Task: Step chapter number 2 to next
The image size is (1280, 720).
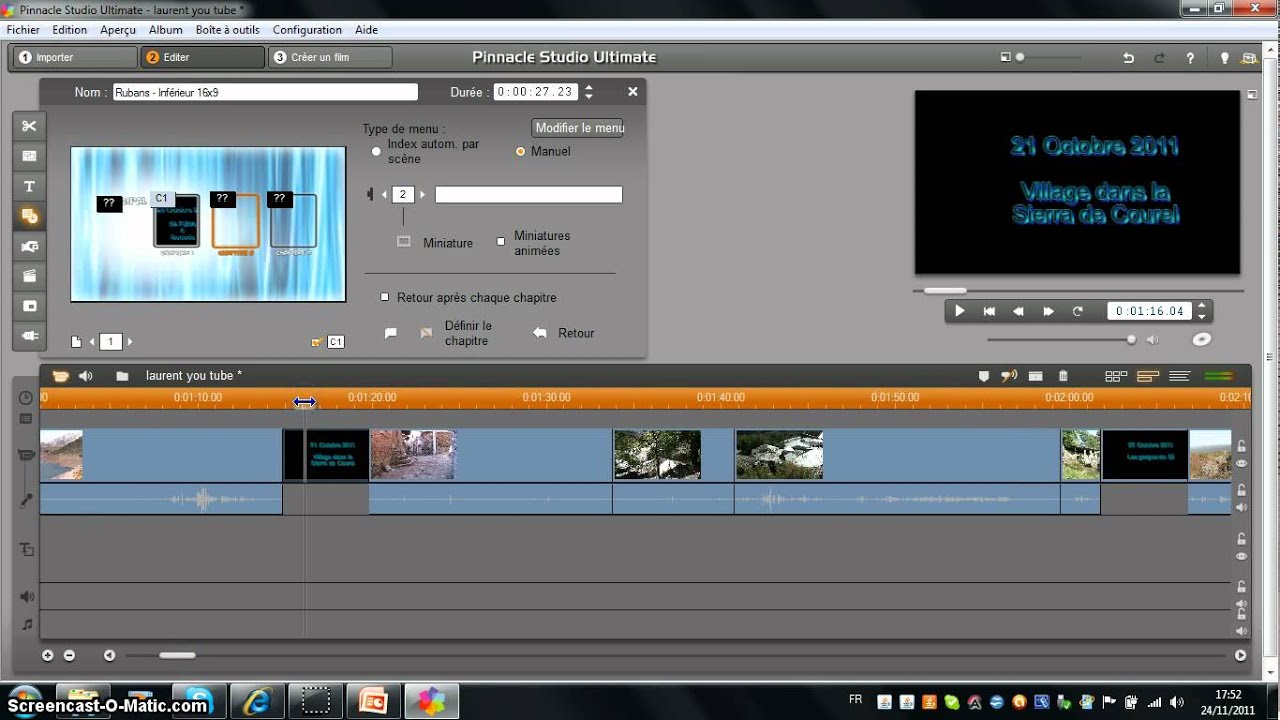Action: pos(422,195)
